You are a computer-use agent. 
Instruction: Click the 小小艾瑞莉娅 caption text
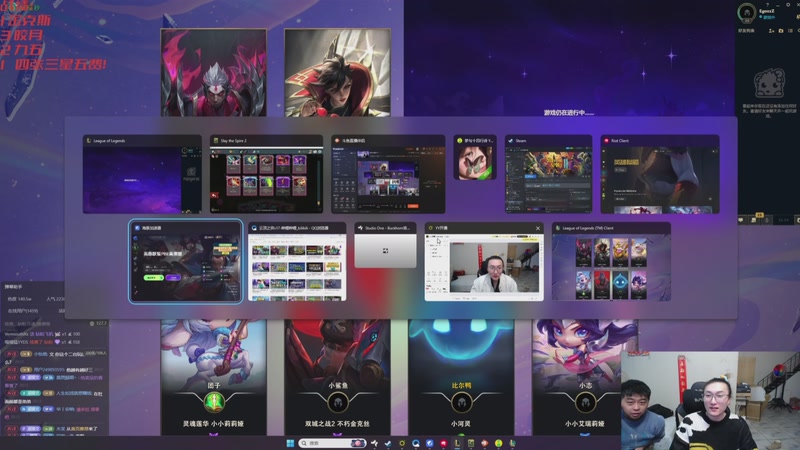[585, 423]
